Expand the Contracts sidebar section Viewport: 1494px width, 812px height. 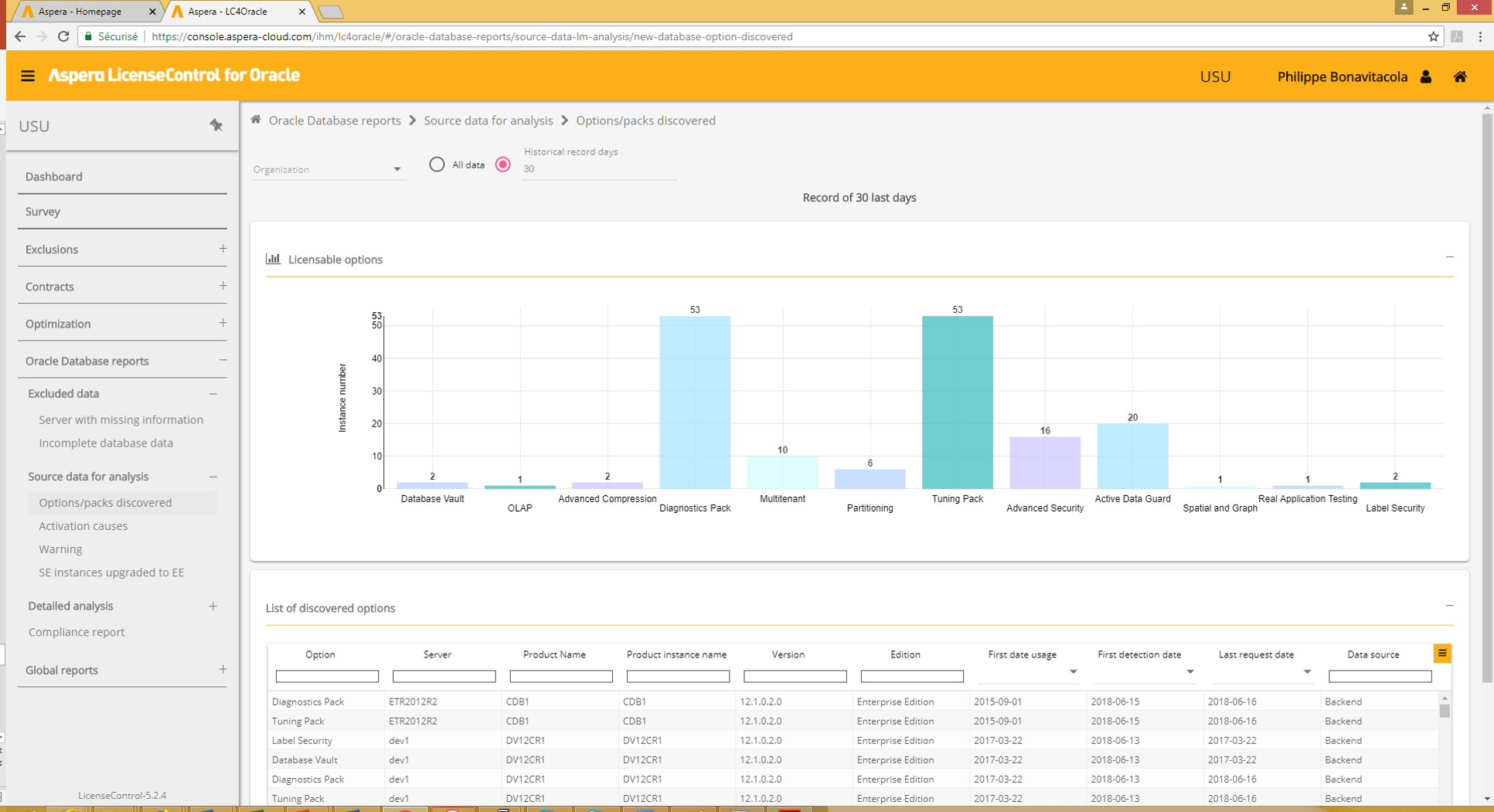pyautogui.click(x=223, y=286)
